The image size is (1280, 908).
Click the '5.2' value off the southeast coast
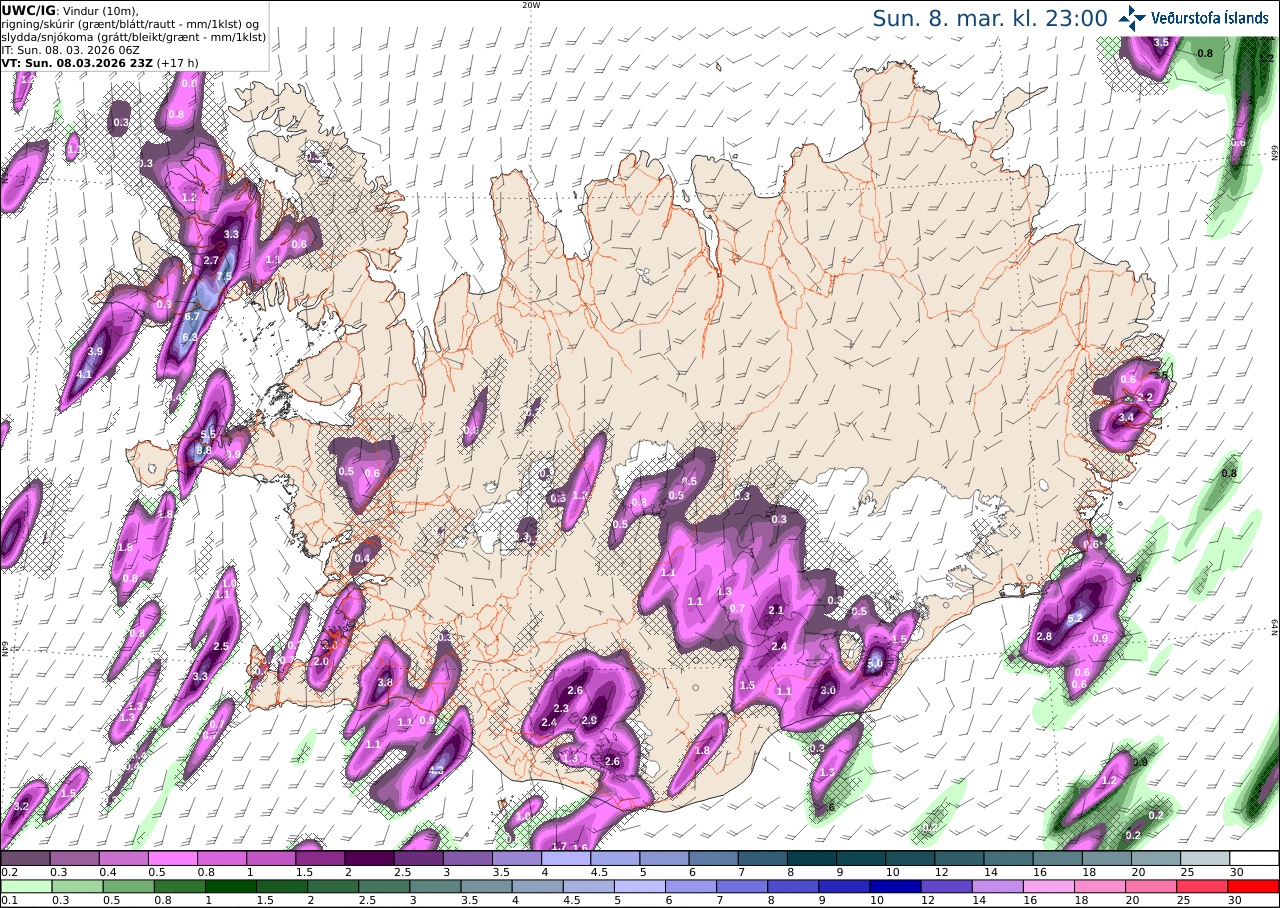(x=1076, y=619)
